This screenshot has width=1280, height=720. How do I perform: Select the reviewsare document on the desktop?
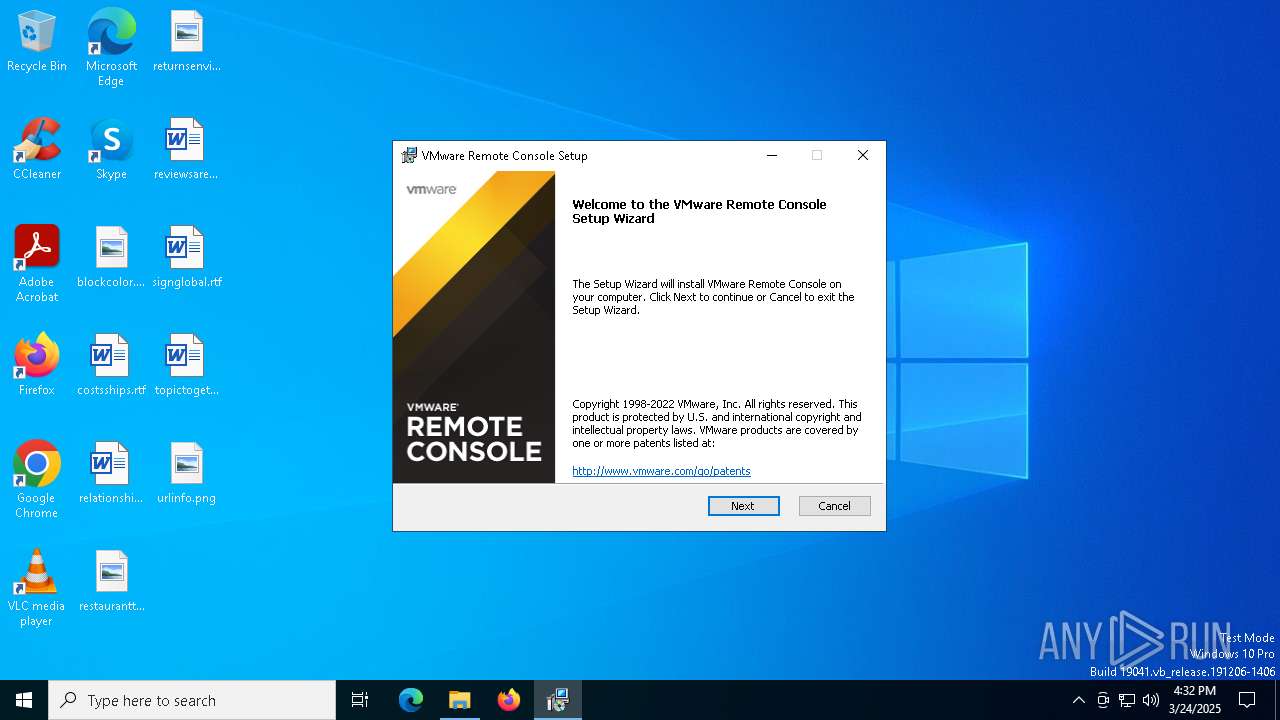tap(186, 150)
